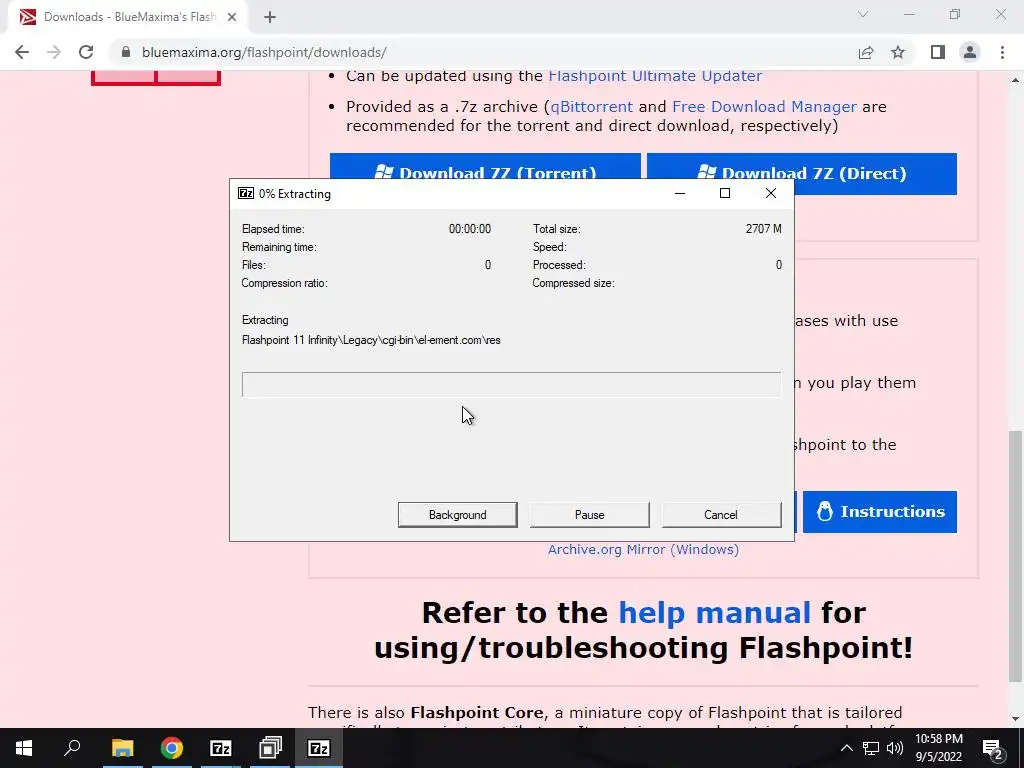Image resolution: width=1024 pixels, height=768 pixels.
Task: Open File Explorer from taskbar
Action: coord(122,748)
